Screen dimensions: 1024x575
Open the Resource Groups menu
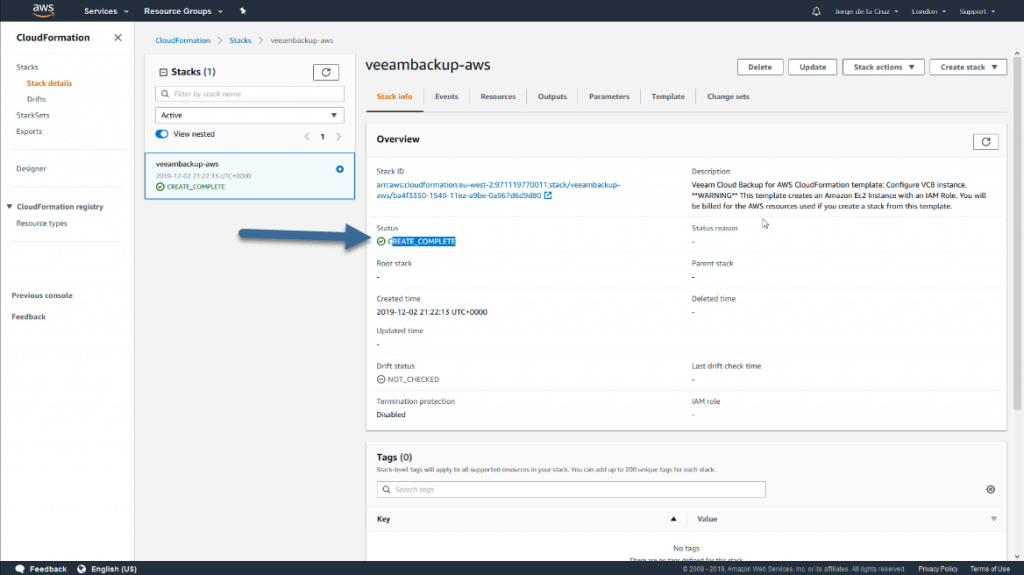183,11
